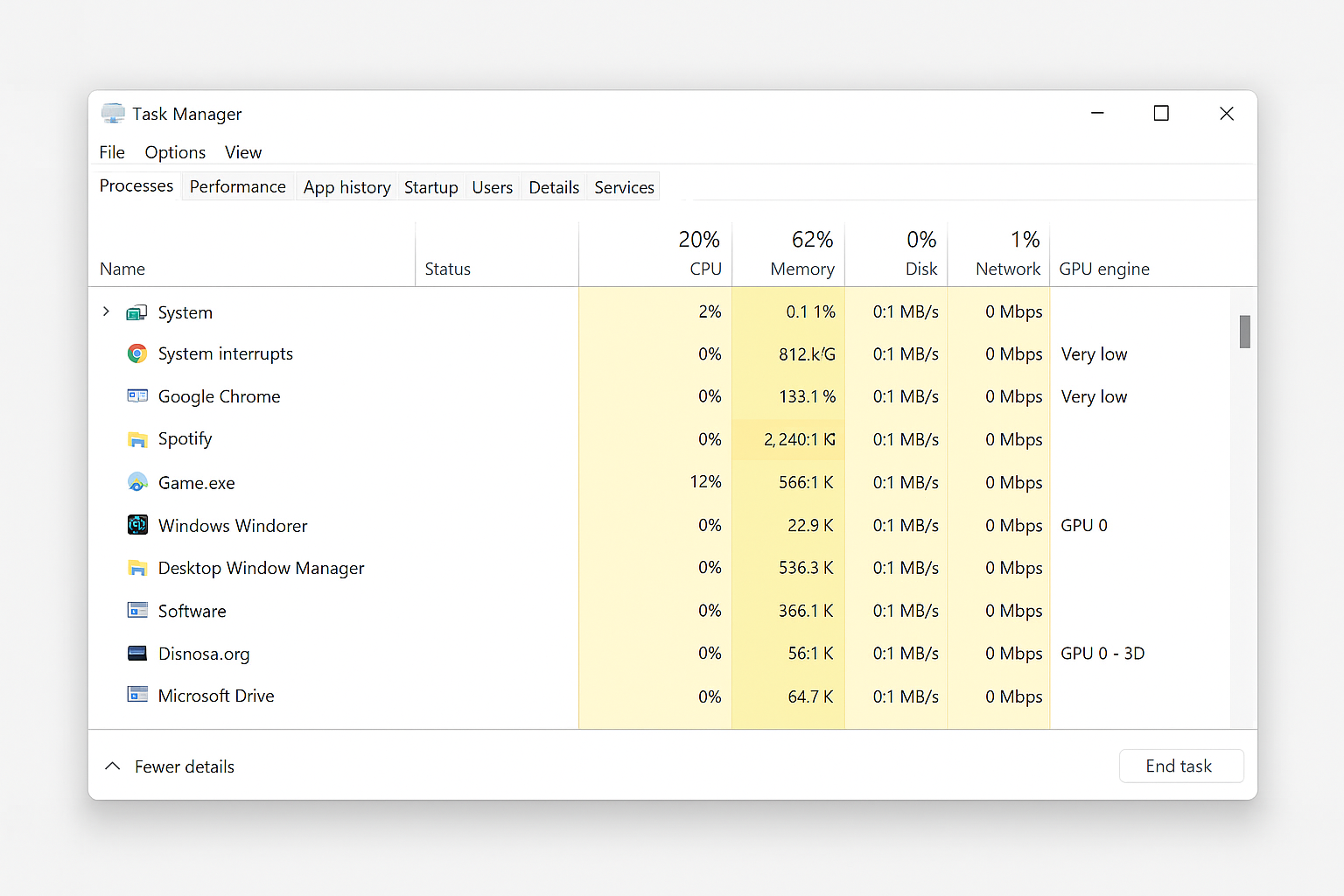
Task: Click the vertical scrollbar thumb
Action: 1244,332
